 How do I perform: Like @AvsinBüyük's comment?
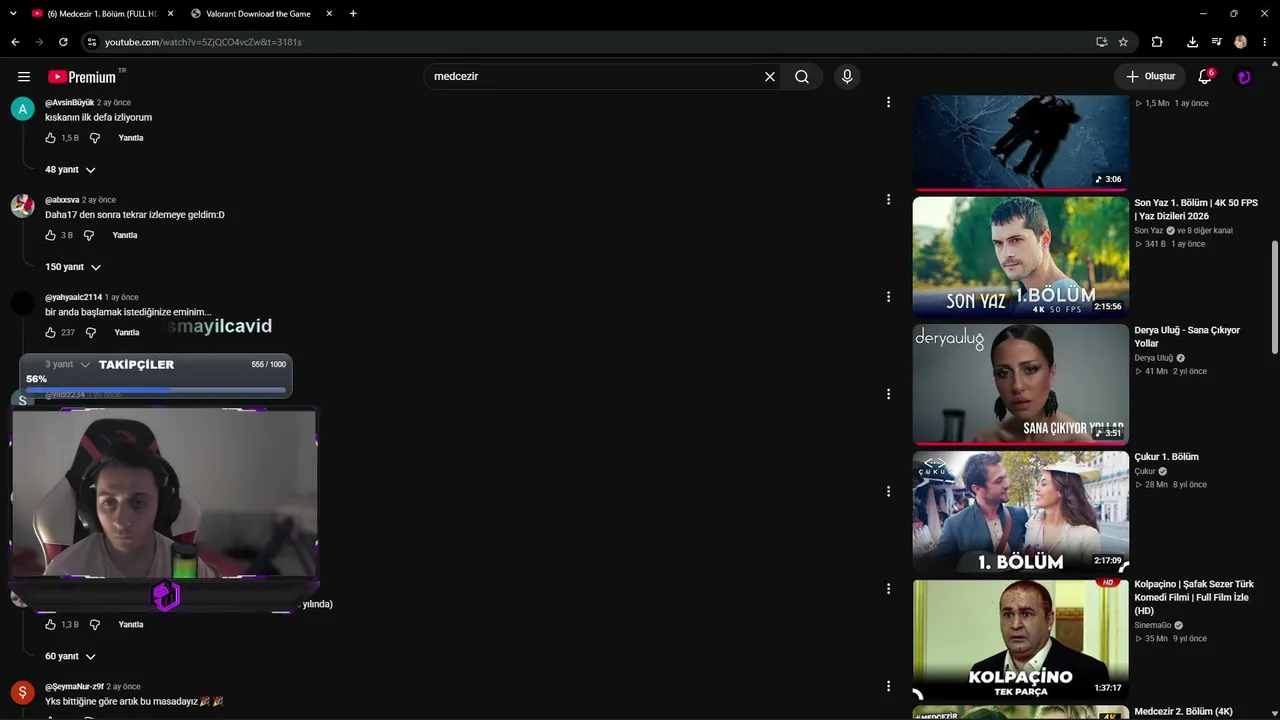click(51, 138)
